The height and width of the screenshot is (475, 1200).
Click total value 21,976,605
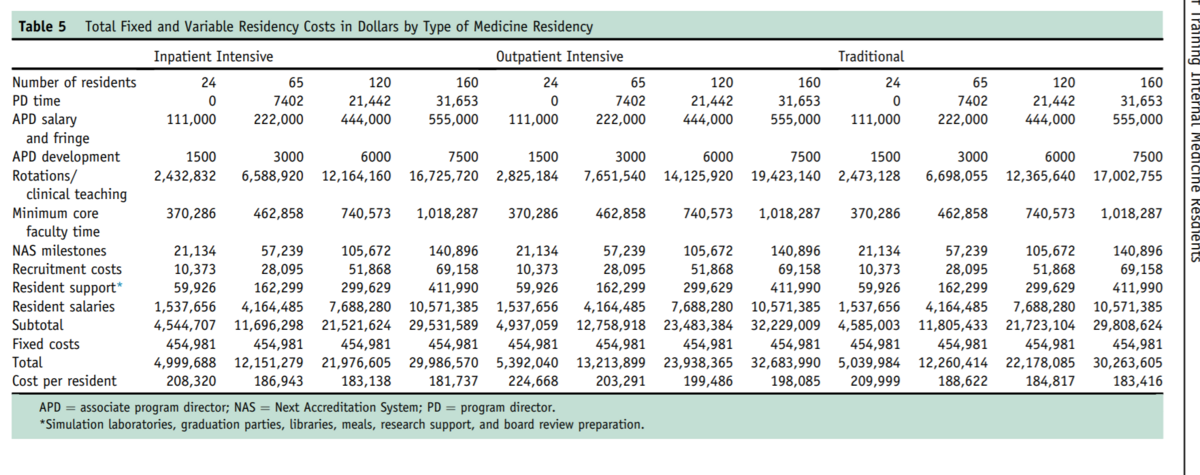click(356, 362)
